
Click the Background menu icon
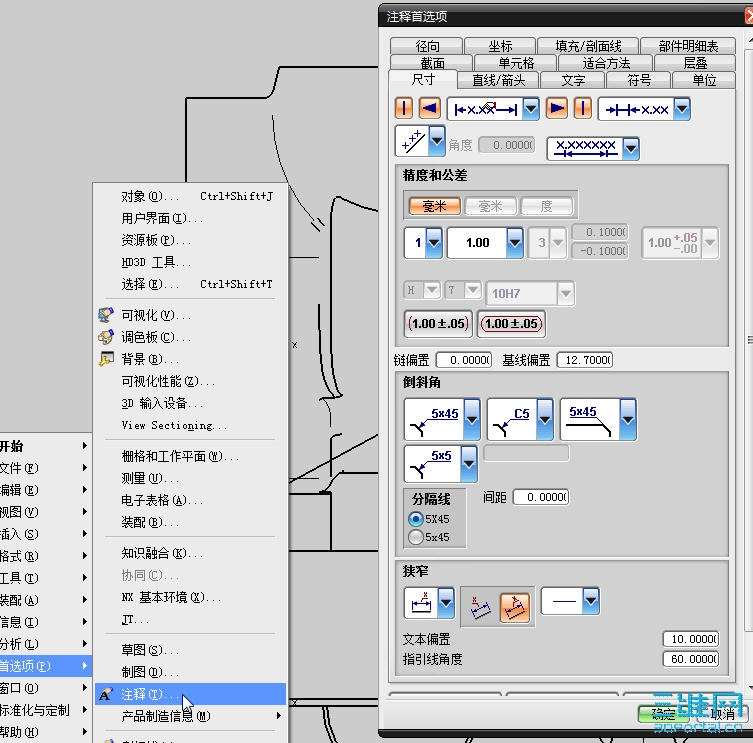point(106,359)
